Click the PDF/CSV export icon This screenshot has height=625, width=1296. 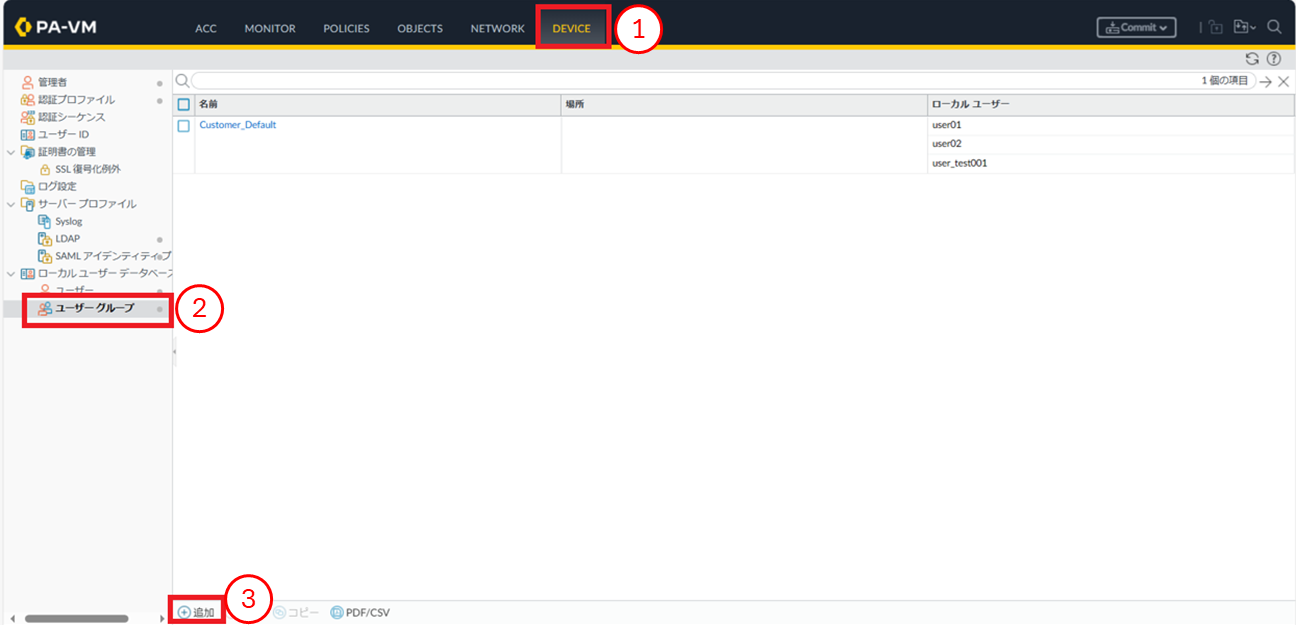337,612
